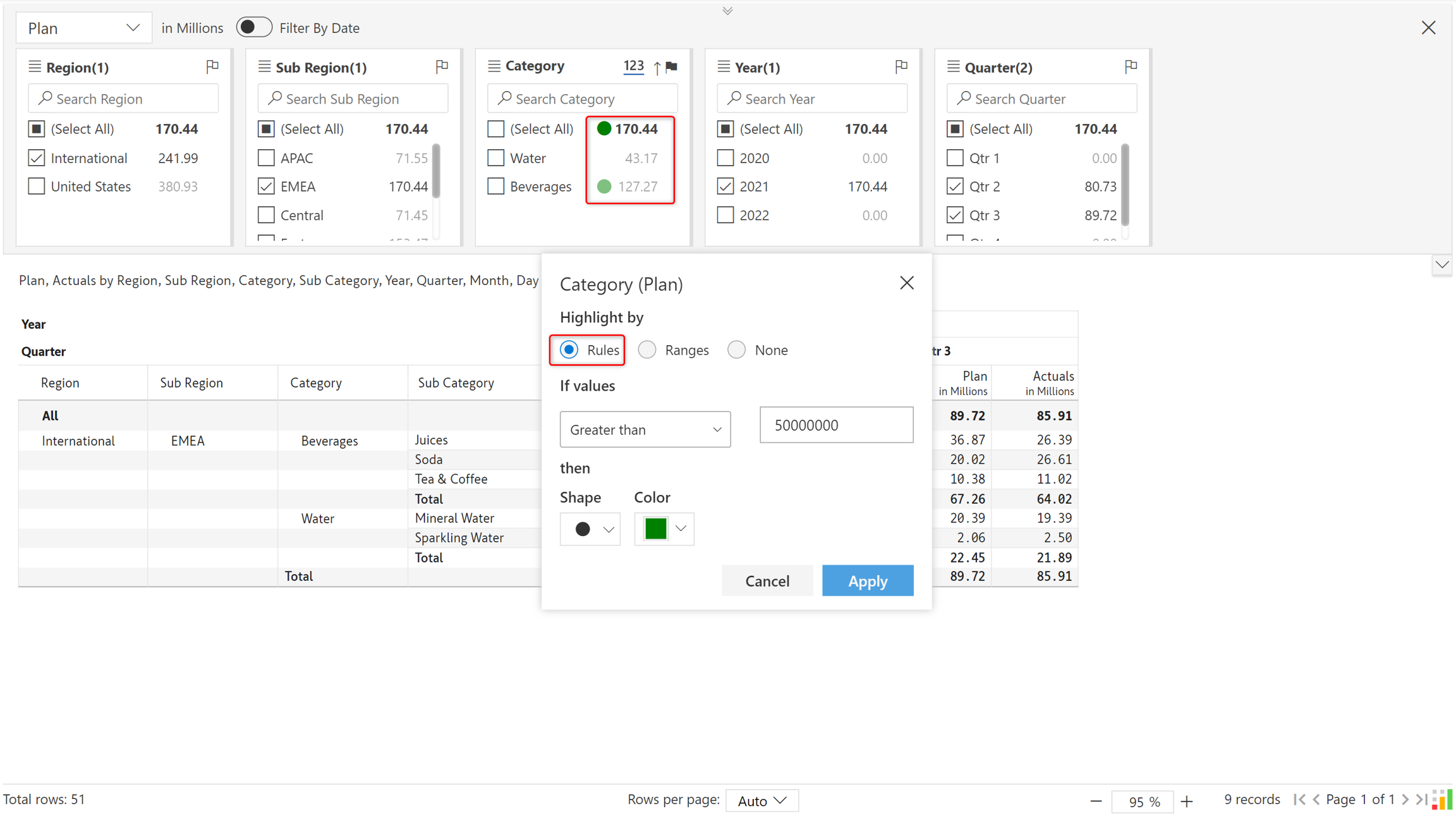The image size is (1456, 818).
Task: Check the United States region checkbox
Action: (37, 186)
